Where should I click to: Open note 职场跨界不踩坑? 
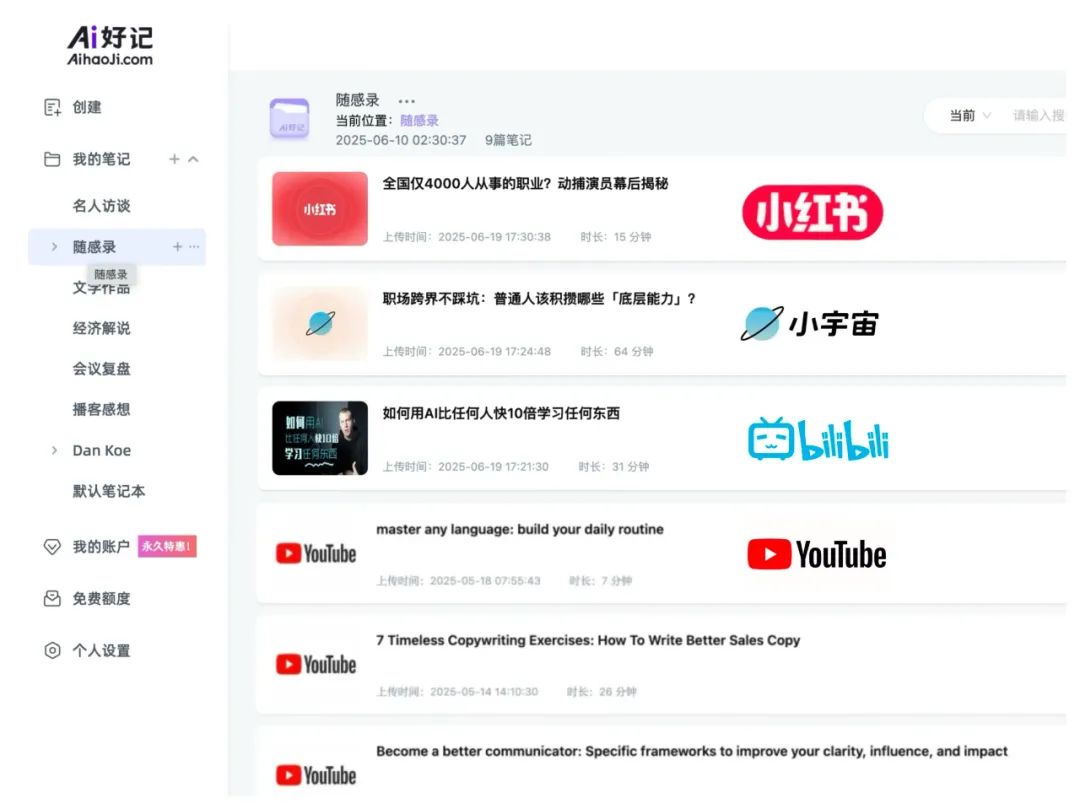click(x=539, y=298)
